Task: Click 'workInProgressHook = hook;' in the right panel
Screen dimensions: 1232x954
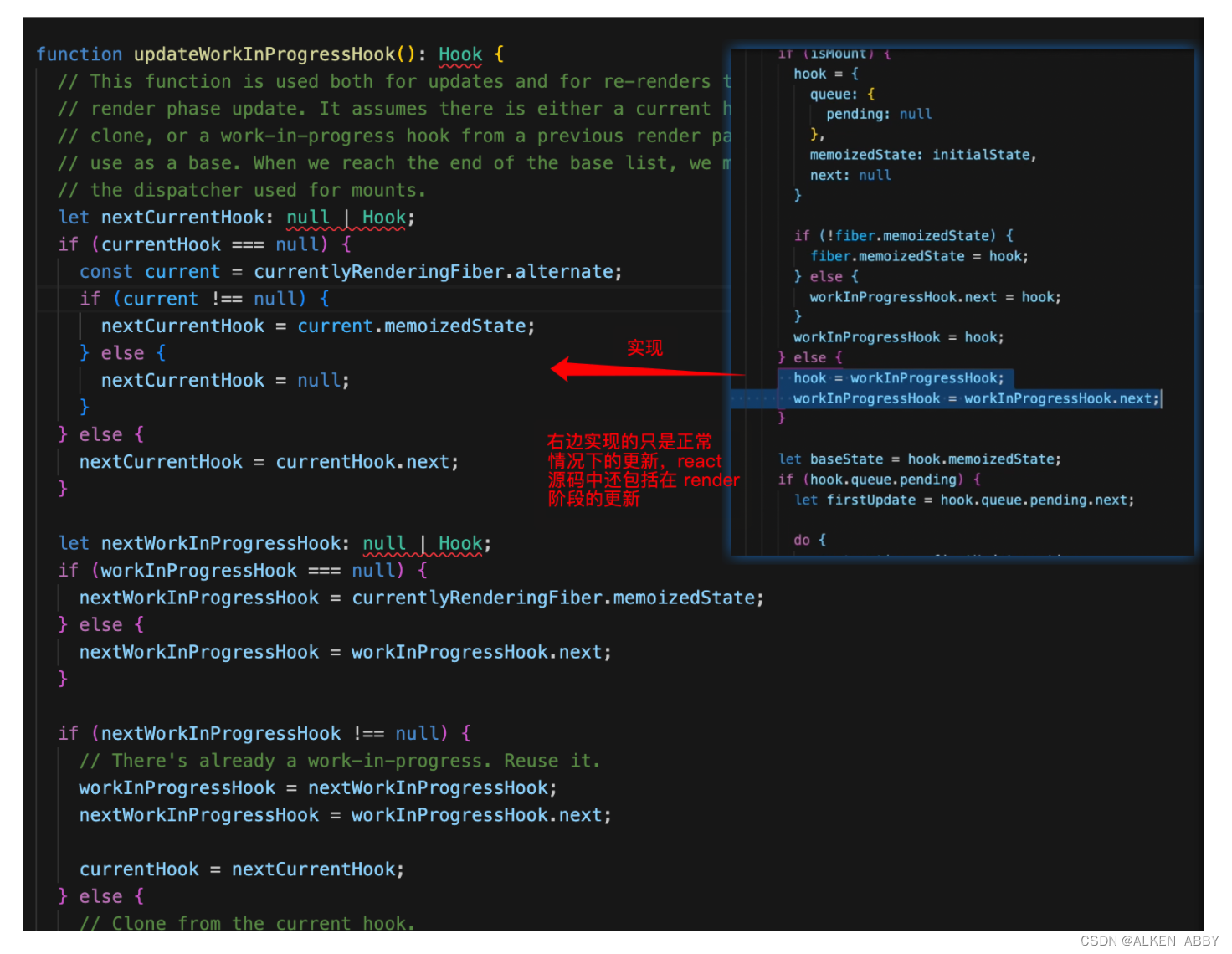Action: coord(899,338)
